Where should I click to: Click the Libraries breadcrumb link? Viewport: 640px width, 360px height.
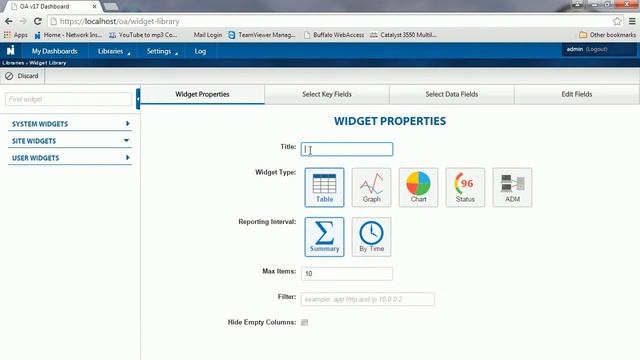(x=13, y=63)
